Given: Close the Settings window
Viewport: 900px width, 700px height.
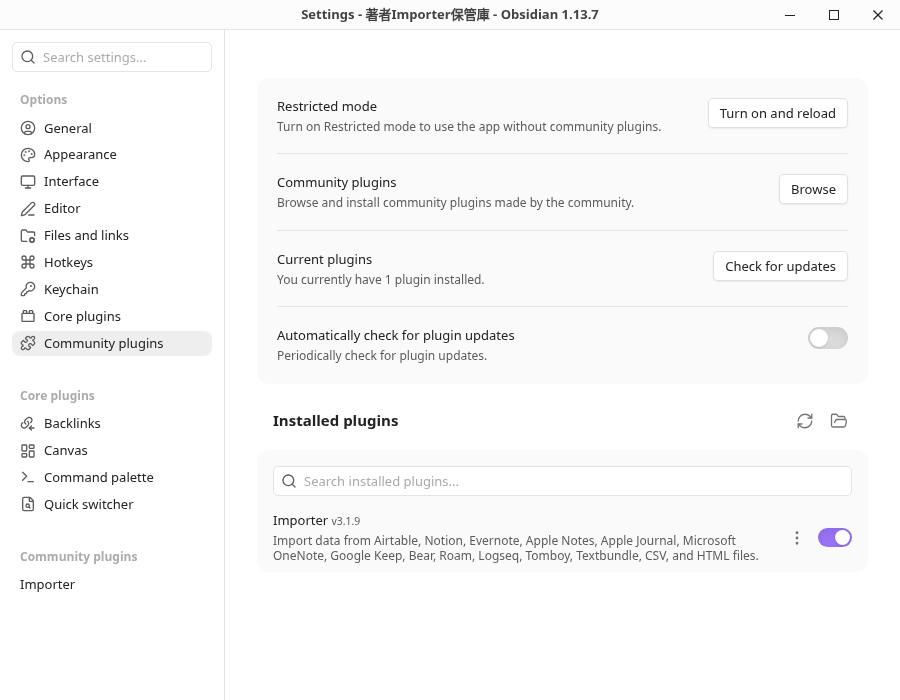Looking at the screenshot, I should (878, 15).
